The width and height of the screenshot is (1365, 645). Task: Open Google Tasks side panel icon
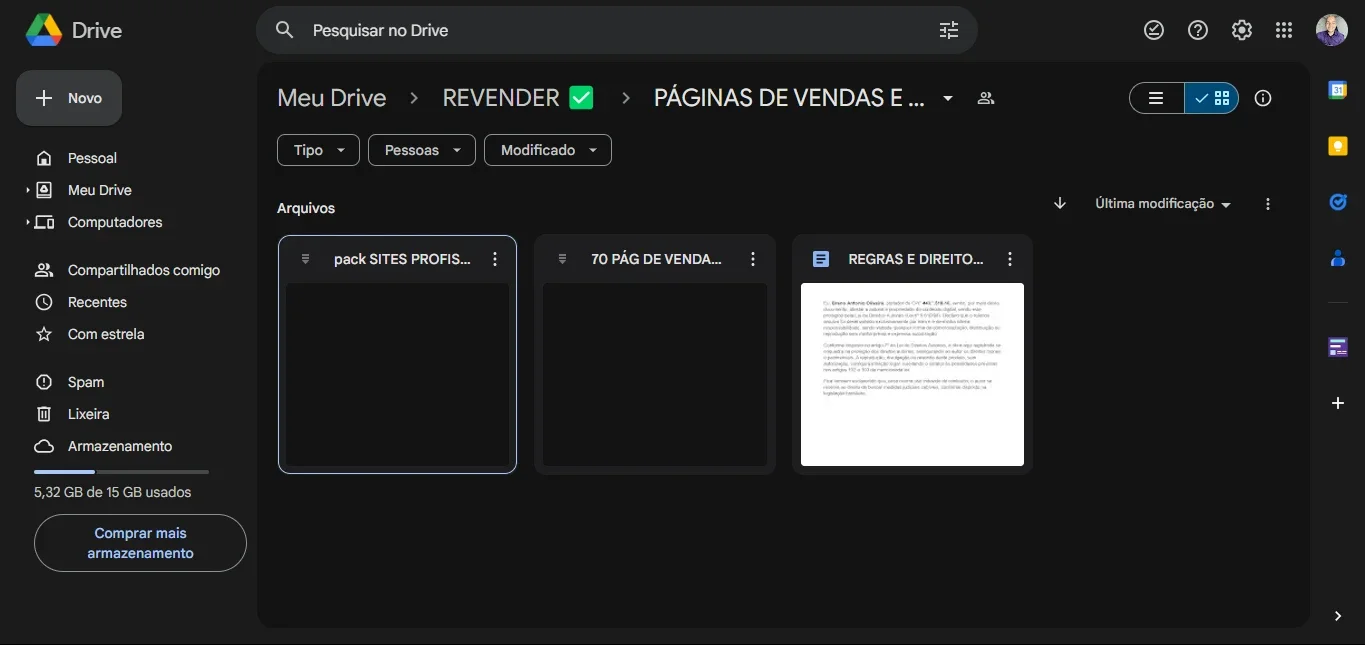(1338, 202)
